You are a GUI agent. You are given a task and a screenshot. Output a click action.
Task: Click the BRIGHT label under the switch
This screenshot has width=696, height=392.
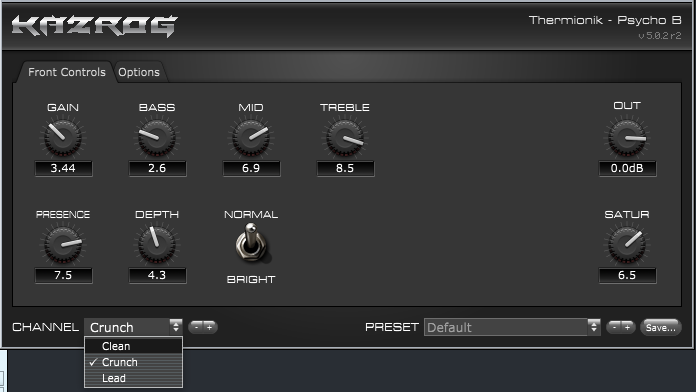tap(251, 280)
